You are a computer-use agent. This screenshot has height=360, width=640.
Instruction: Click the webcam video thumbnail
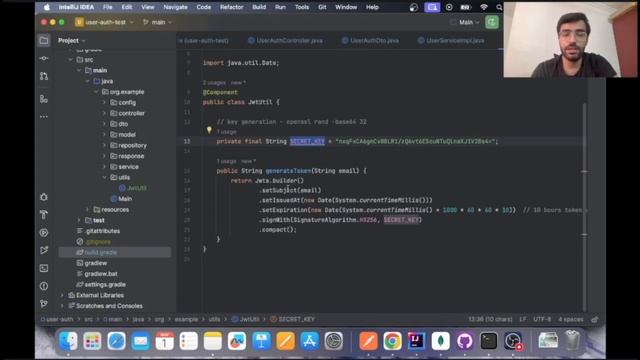point(570,40)
